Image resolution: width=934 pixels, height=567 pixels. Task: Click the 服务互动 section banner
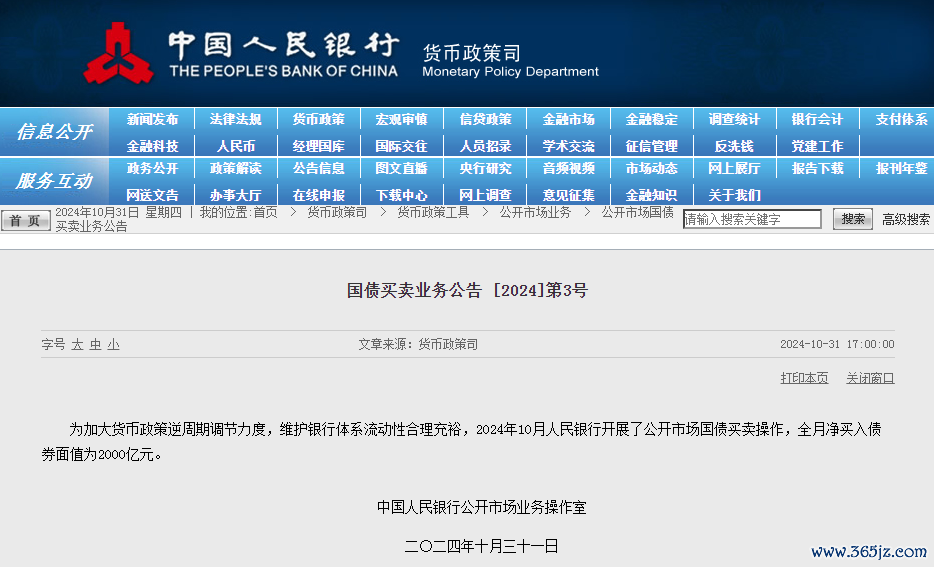(x=54, y=180)
